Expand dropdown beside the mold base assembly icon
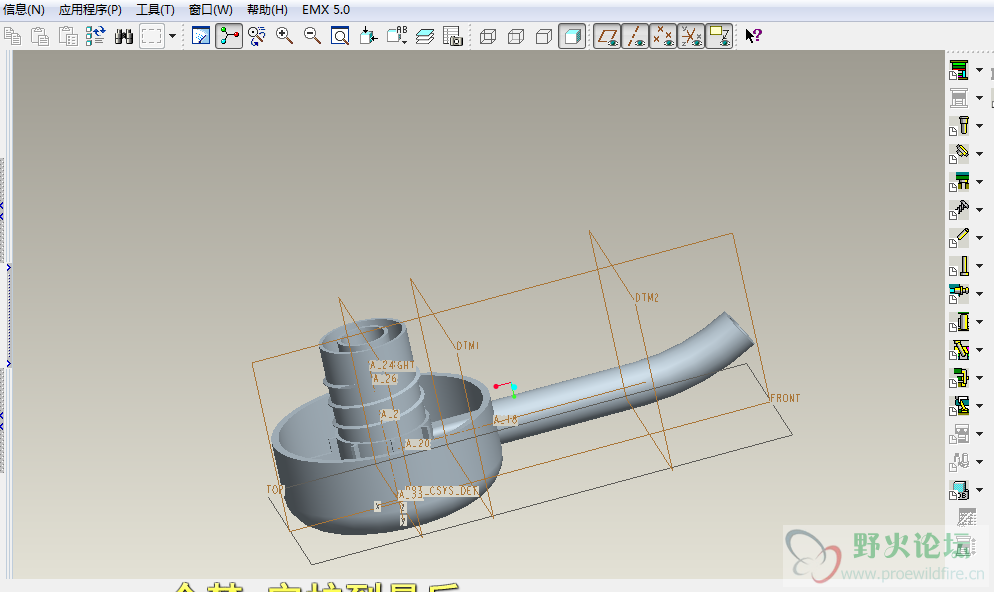This screenshot has height=592, width=994. coord(979,70)
